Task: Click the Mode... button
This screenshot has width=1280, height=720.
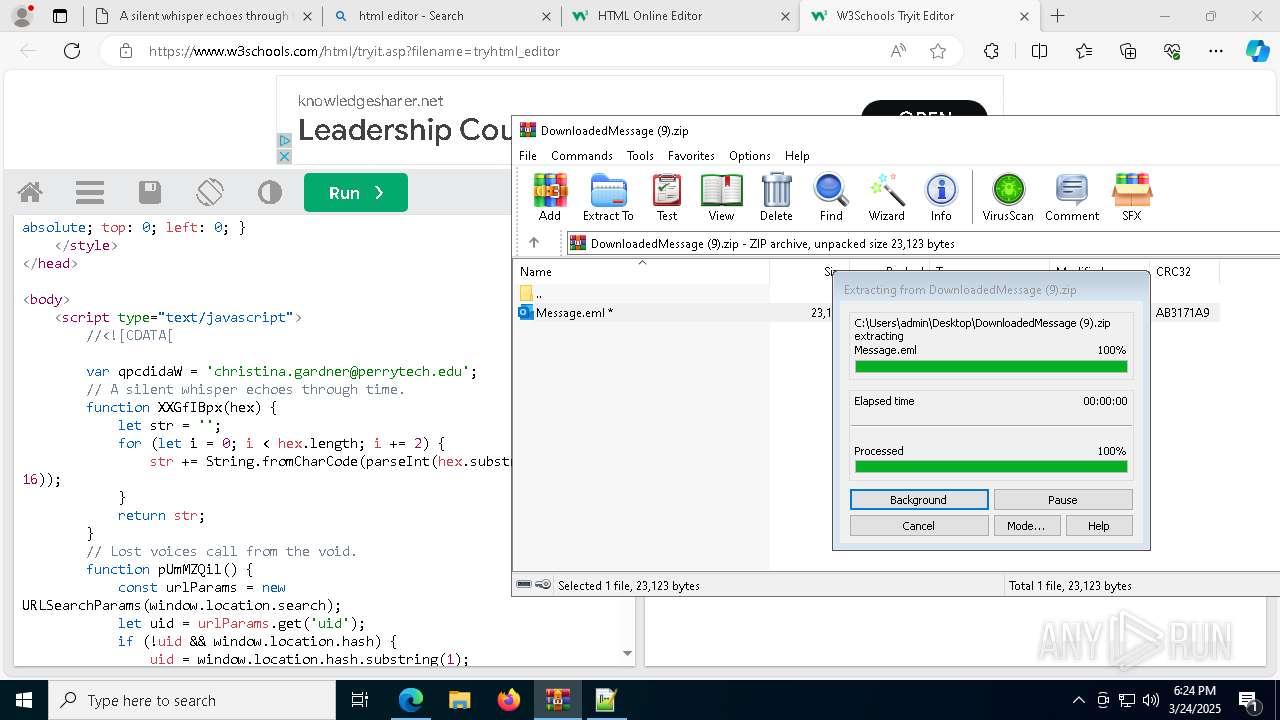Action: point(1026,526)
